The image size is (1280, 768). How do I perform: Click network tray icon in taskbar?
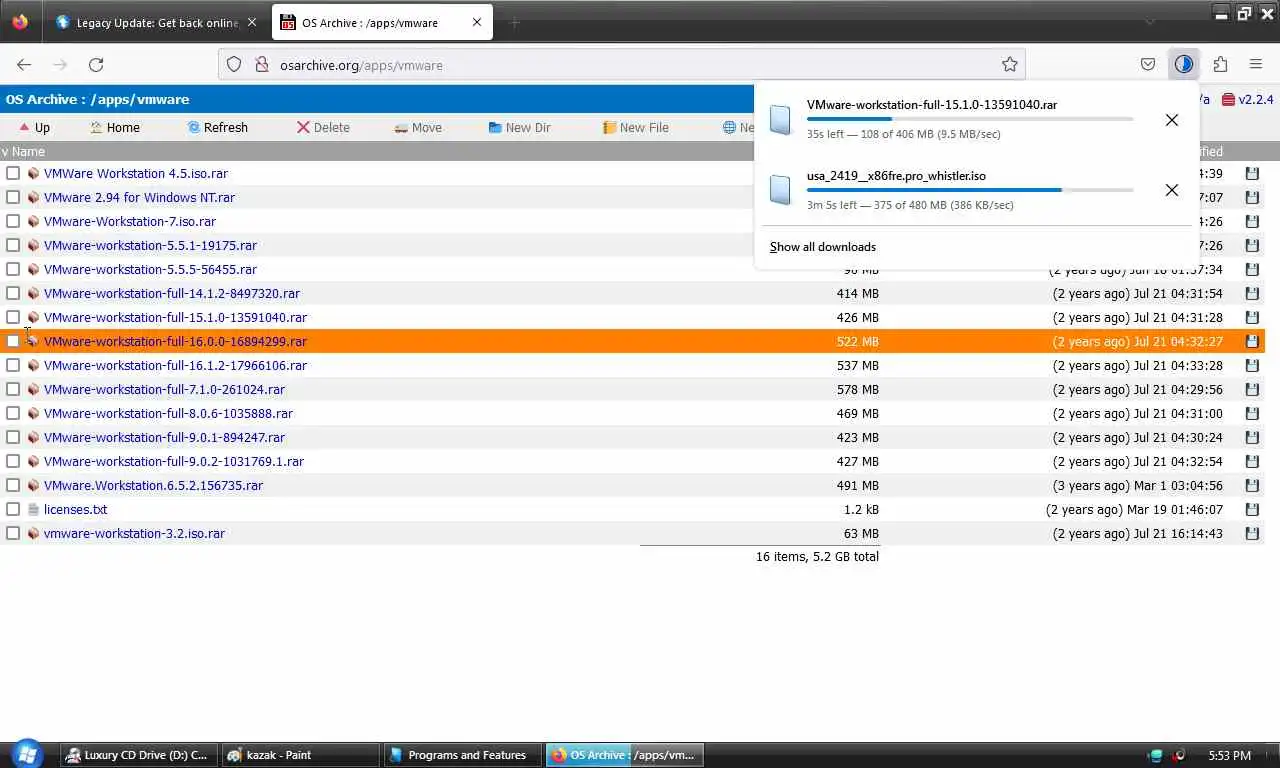coord(1156,755)
